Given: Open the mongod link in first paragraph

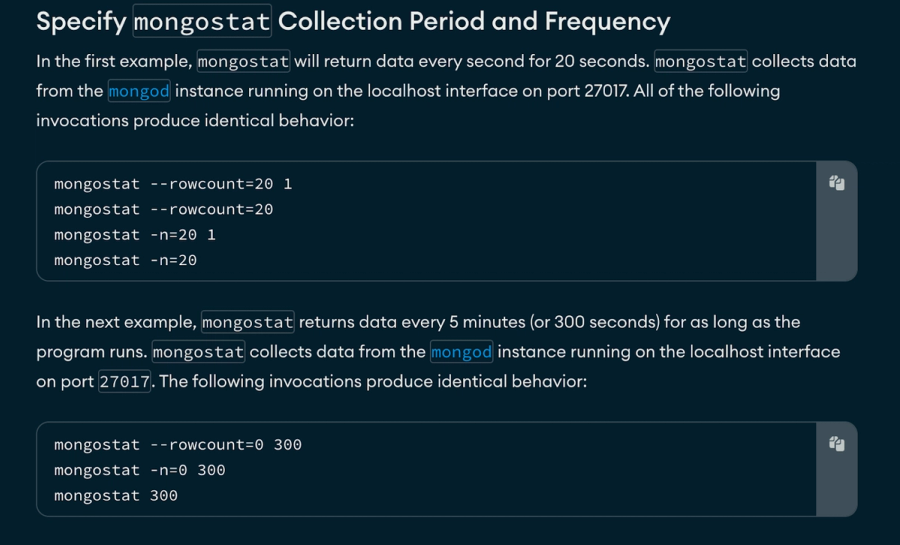Looking at the screenshot, I should pyautogui.click(x=139, y=91).
